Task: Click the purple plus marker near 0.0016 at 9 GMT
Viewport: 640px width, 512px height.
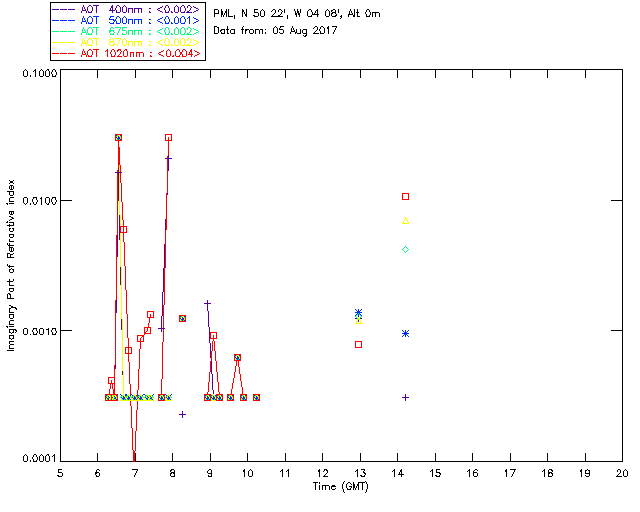Action: [207, 303]
